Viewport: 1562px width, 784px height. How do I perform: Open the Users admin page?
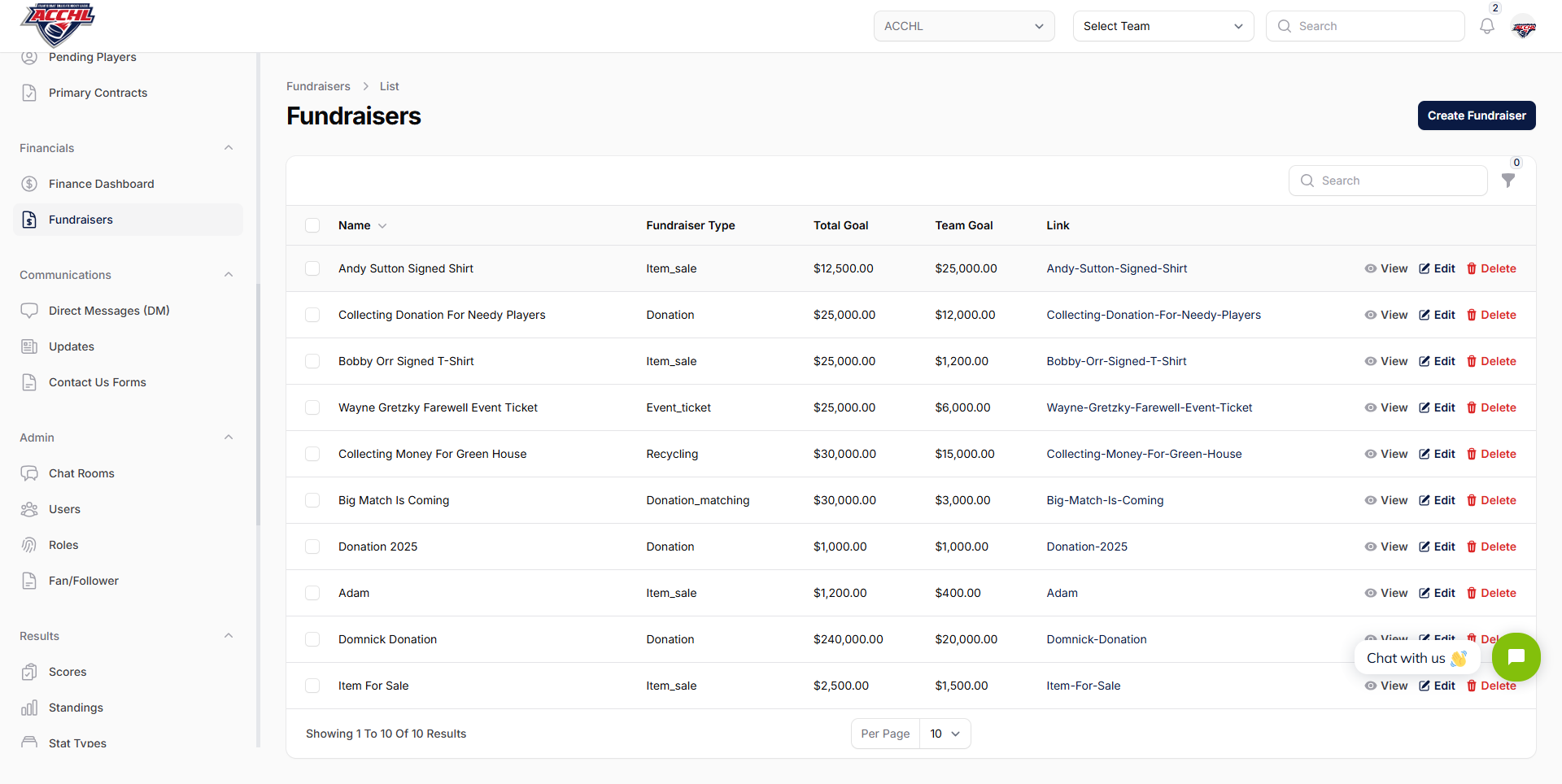(x=64, y=509)
